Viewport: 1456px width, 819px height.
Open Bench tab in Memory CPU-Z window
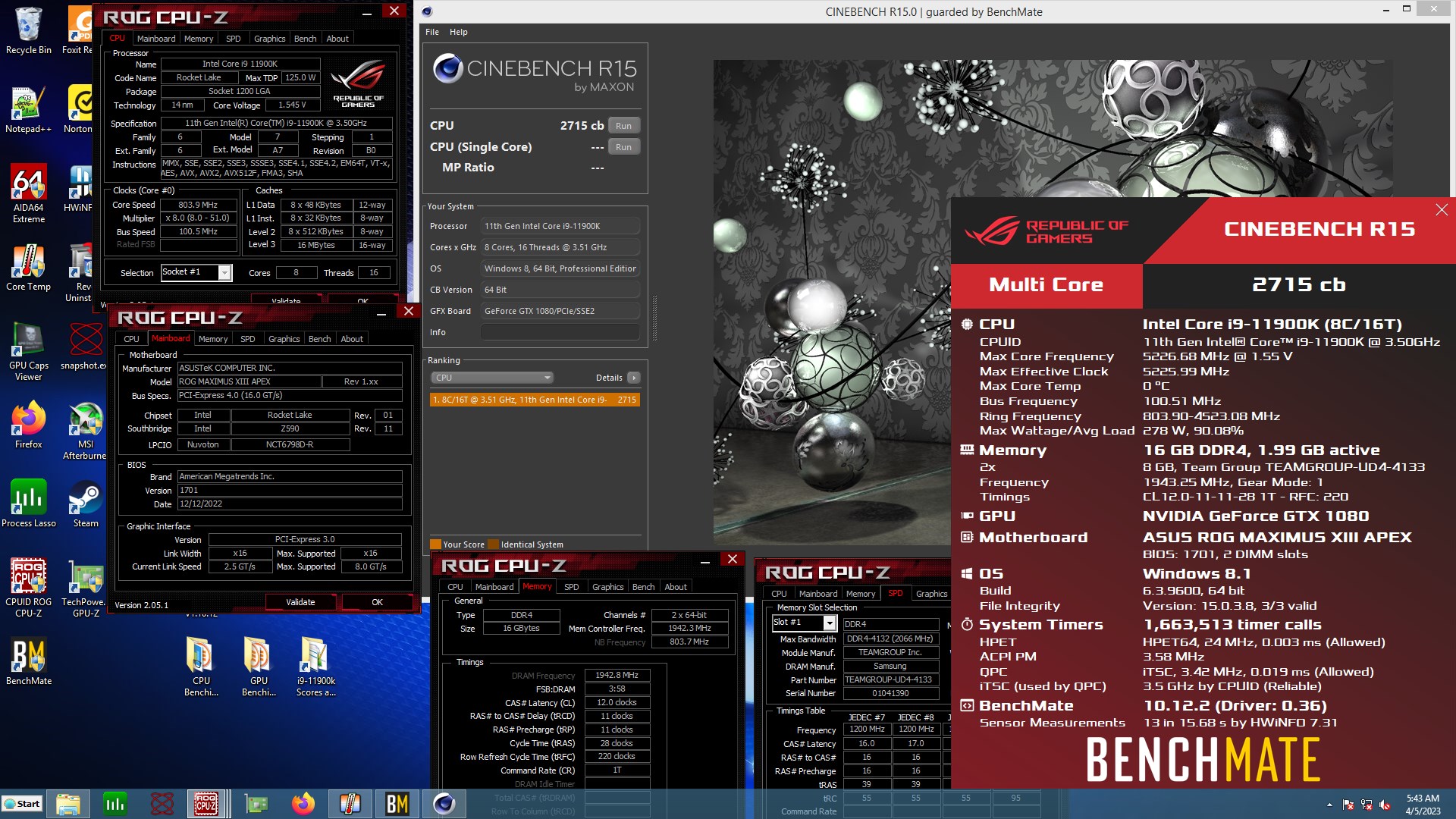(643, 587)
